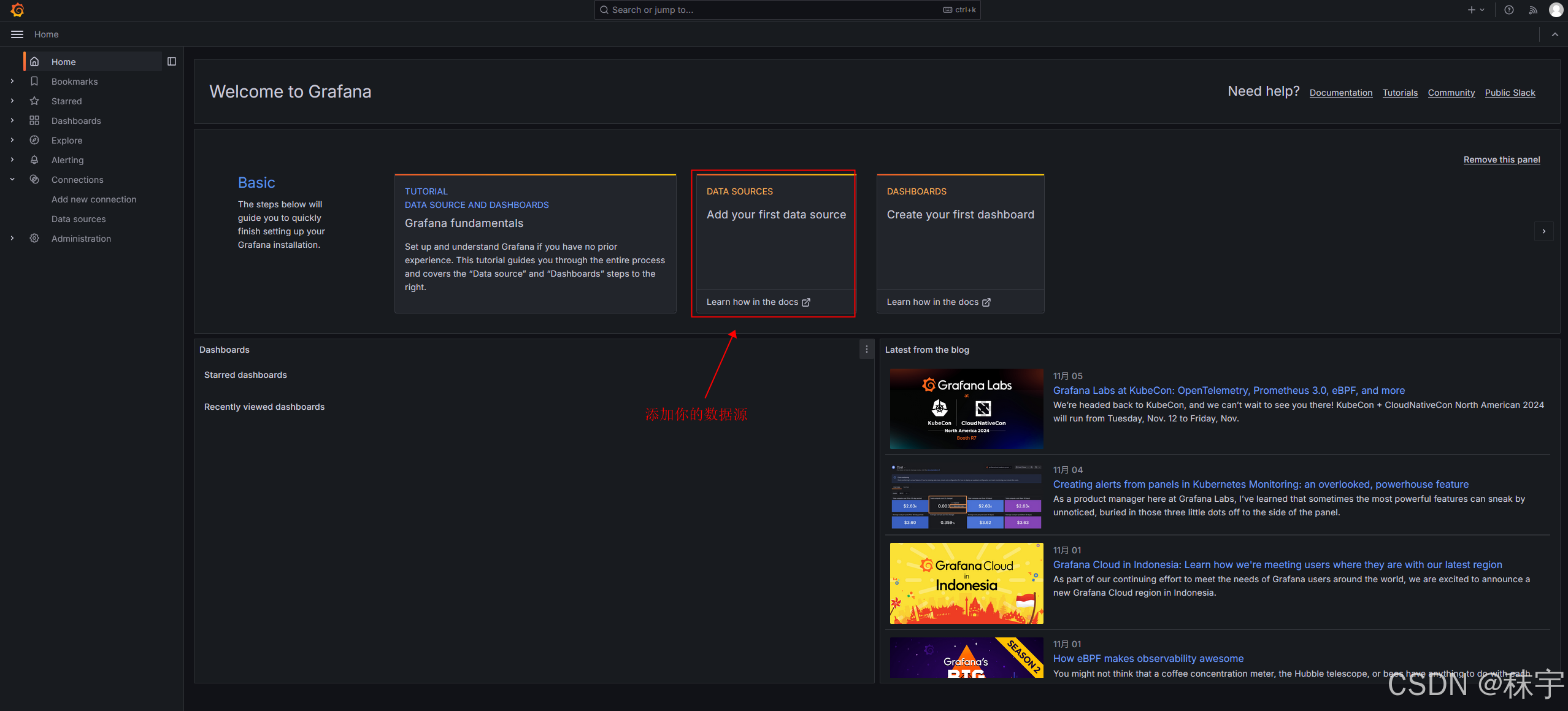The width and height of the screenshot is (1568, 711).
Task: Dock or undock the sidebar menu
Action: (x=172, y=61)
